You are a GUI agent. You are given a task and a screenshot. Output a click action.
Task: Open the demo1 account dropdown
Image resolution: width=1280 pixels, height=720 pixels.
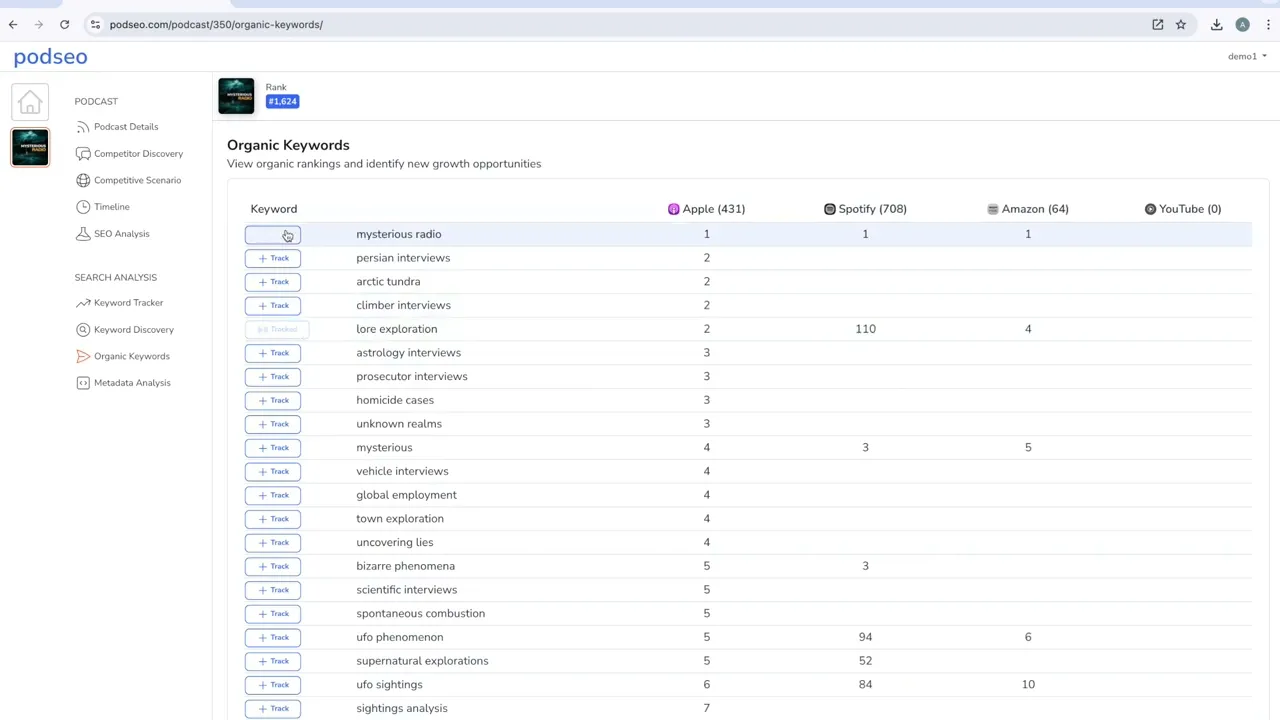(1246, 57)
